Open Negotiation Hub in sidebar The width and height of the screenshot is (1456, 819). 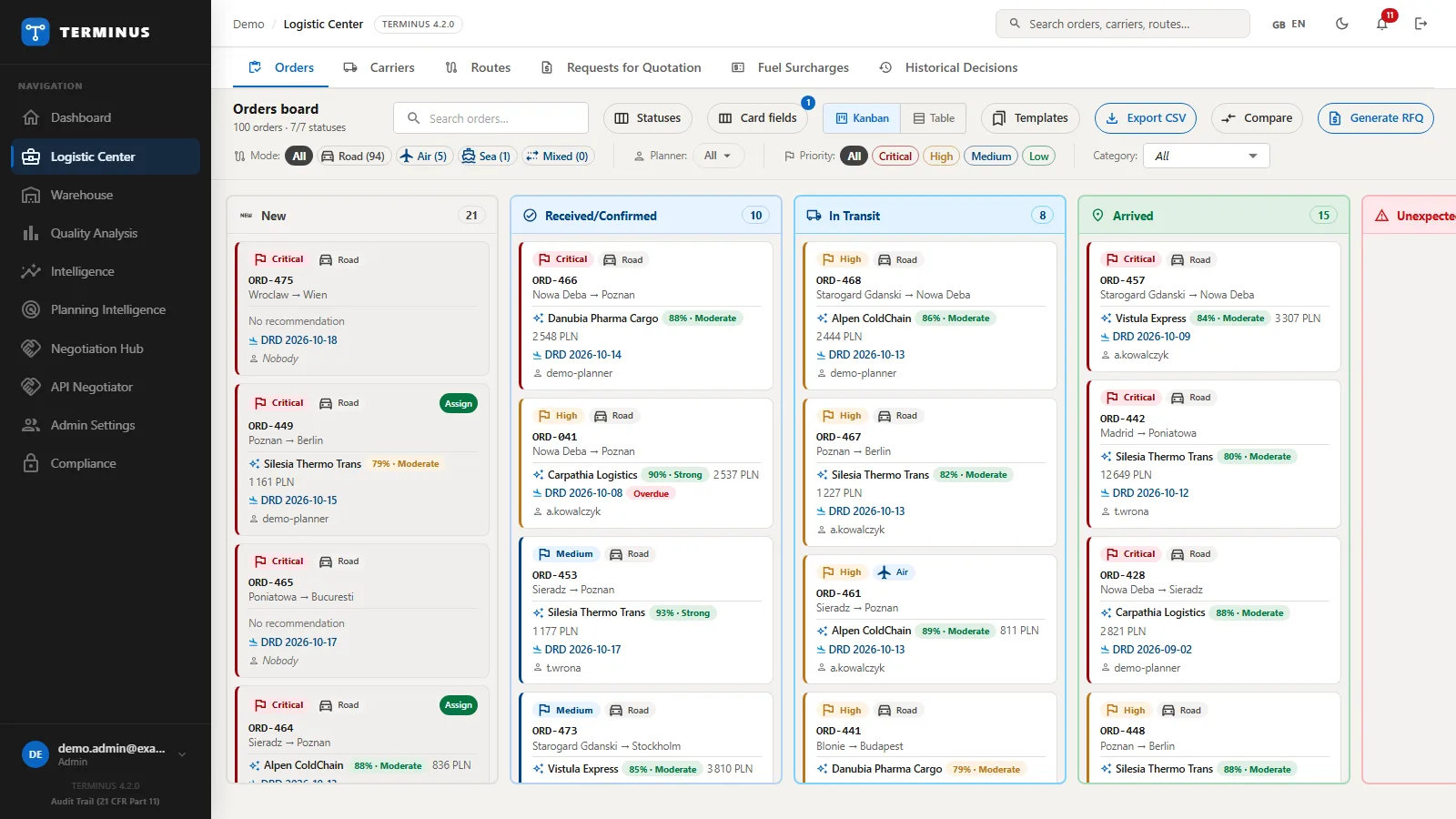[106, 349]
